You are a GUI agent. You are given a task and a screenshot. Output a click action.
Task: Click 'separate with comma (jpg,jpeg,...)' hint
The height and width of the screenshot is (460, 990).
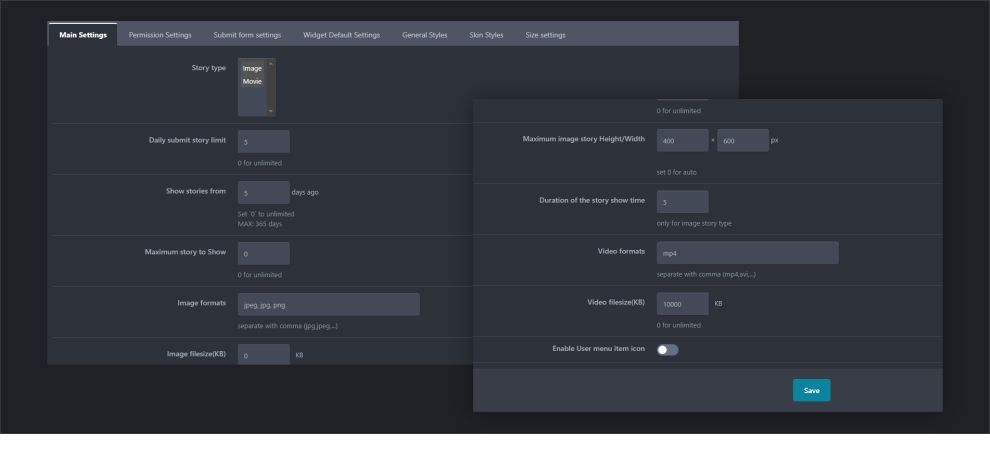[287, 326]
